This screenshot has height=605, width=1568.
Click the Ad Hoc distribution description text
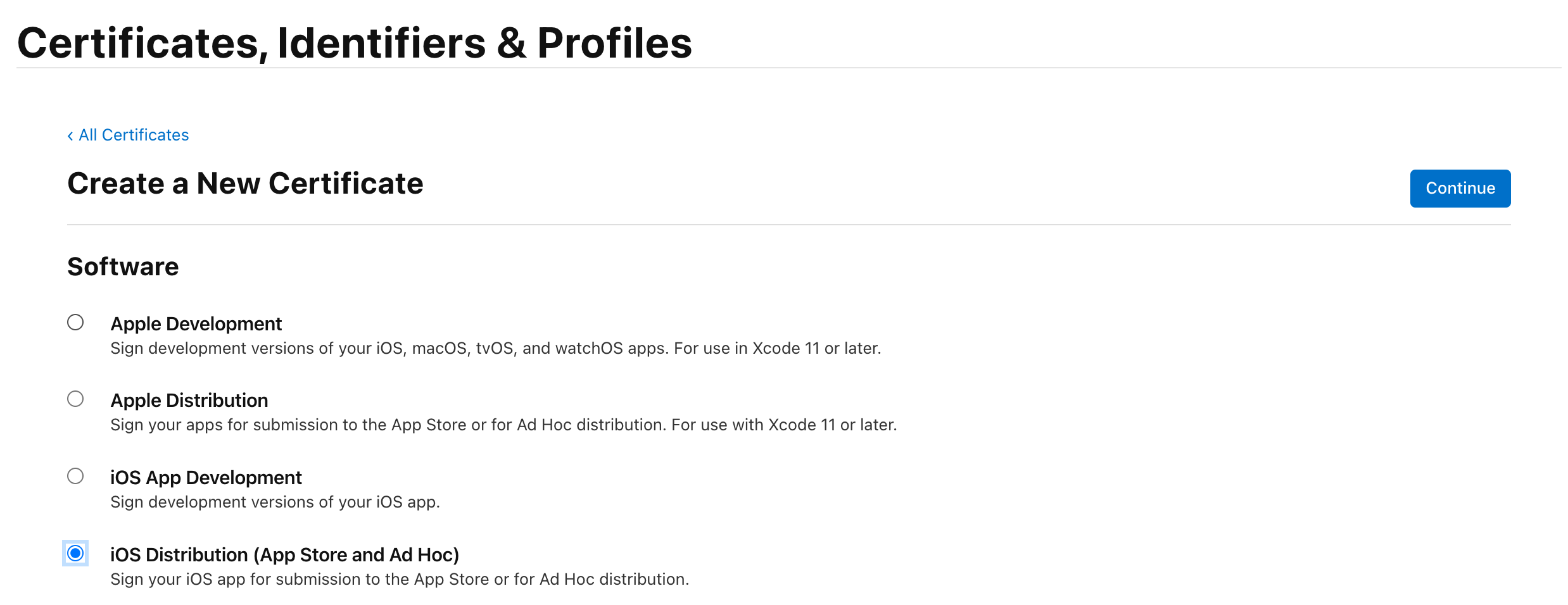click(399, 578)
